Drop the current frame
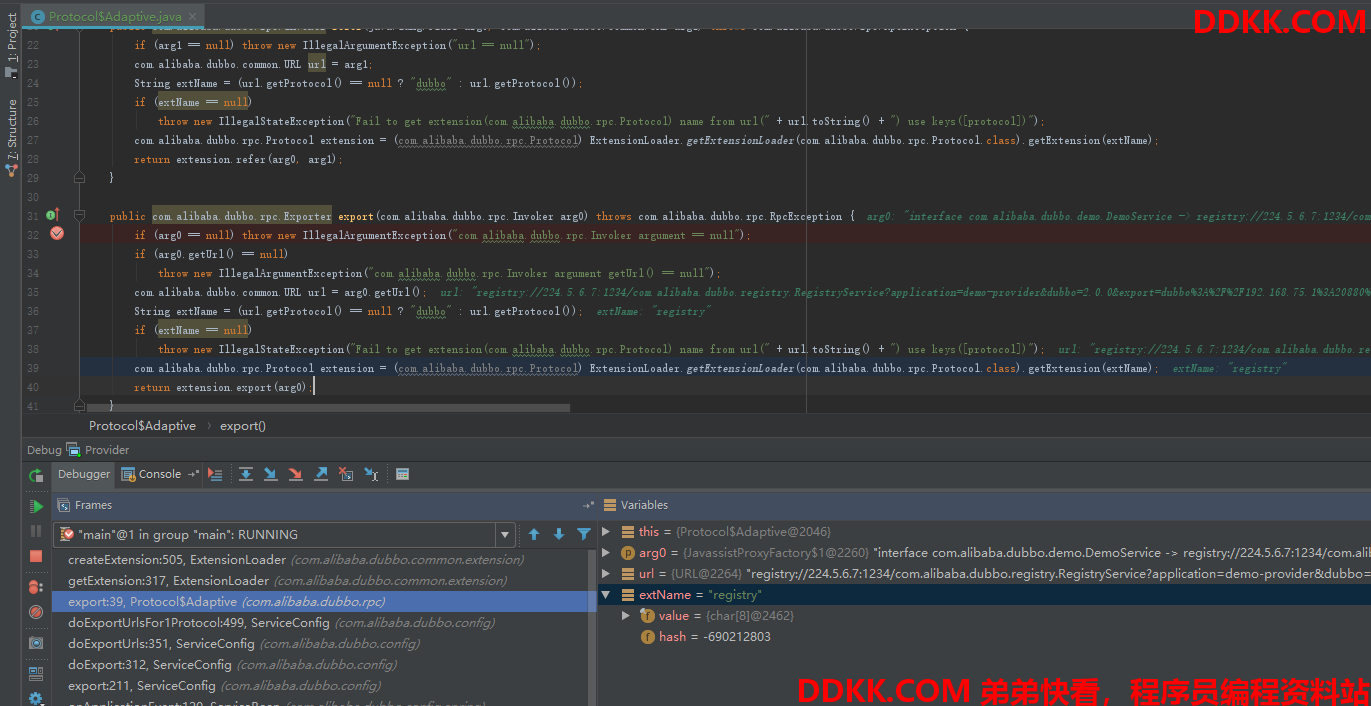1371x706 pixels. pyautogui.click(x=346, y=474)
